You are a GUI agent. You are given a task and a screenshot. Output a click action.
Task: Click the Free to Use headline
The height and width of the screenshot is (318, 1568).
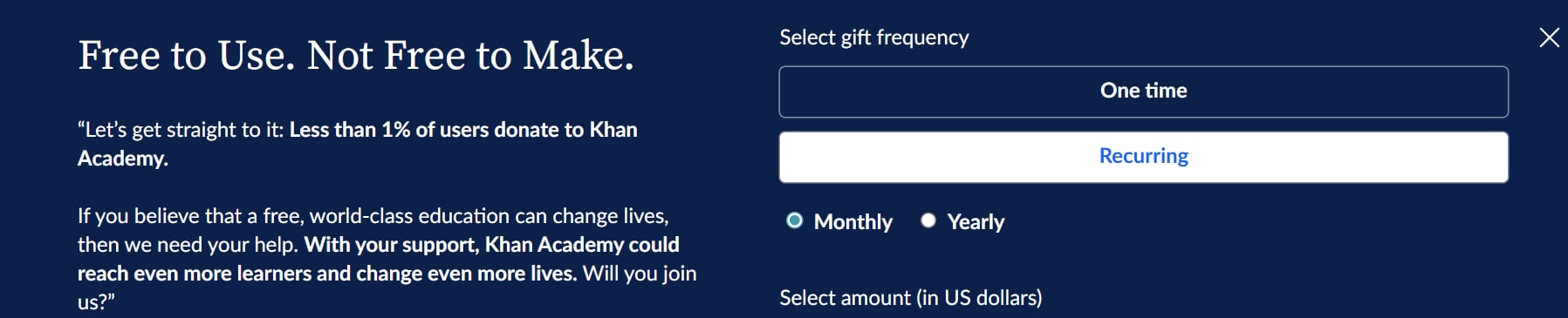[x=355, y=56]
